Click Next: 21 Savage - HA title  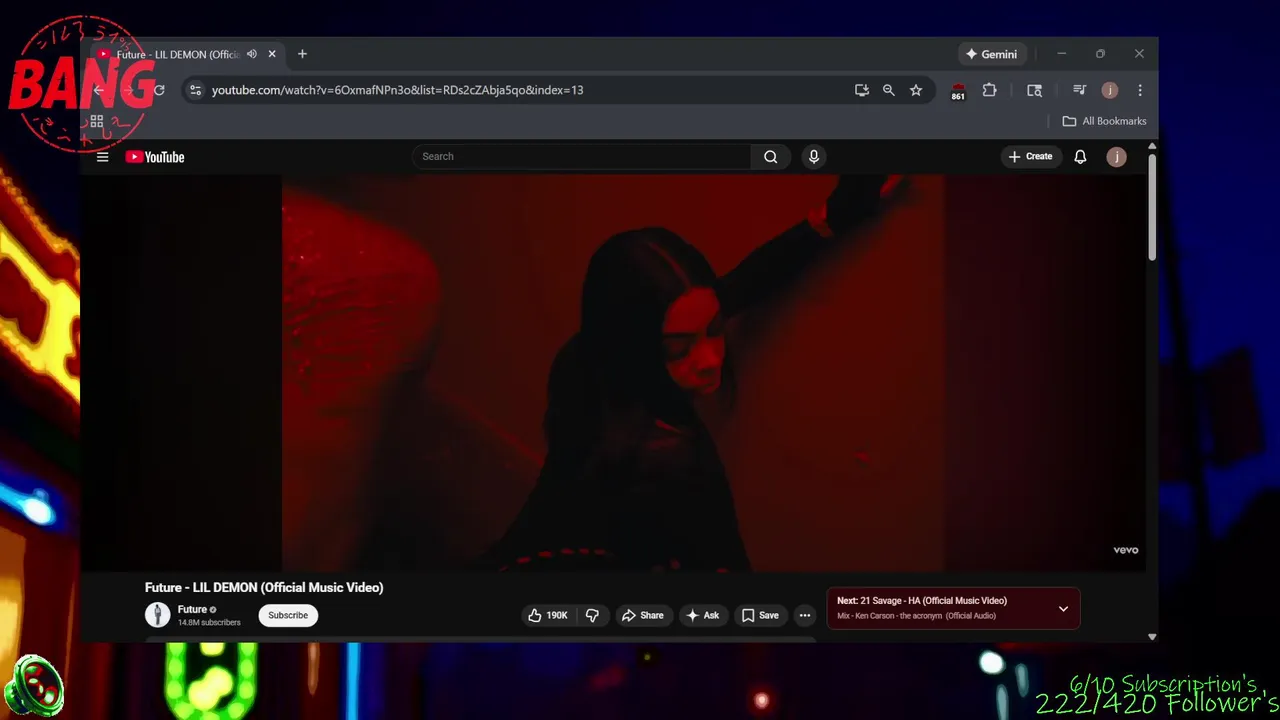pyautogui.click(x=922, y=601)
